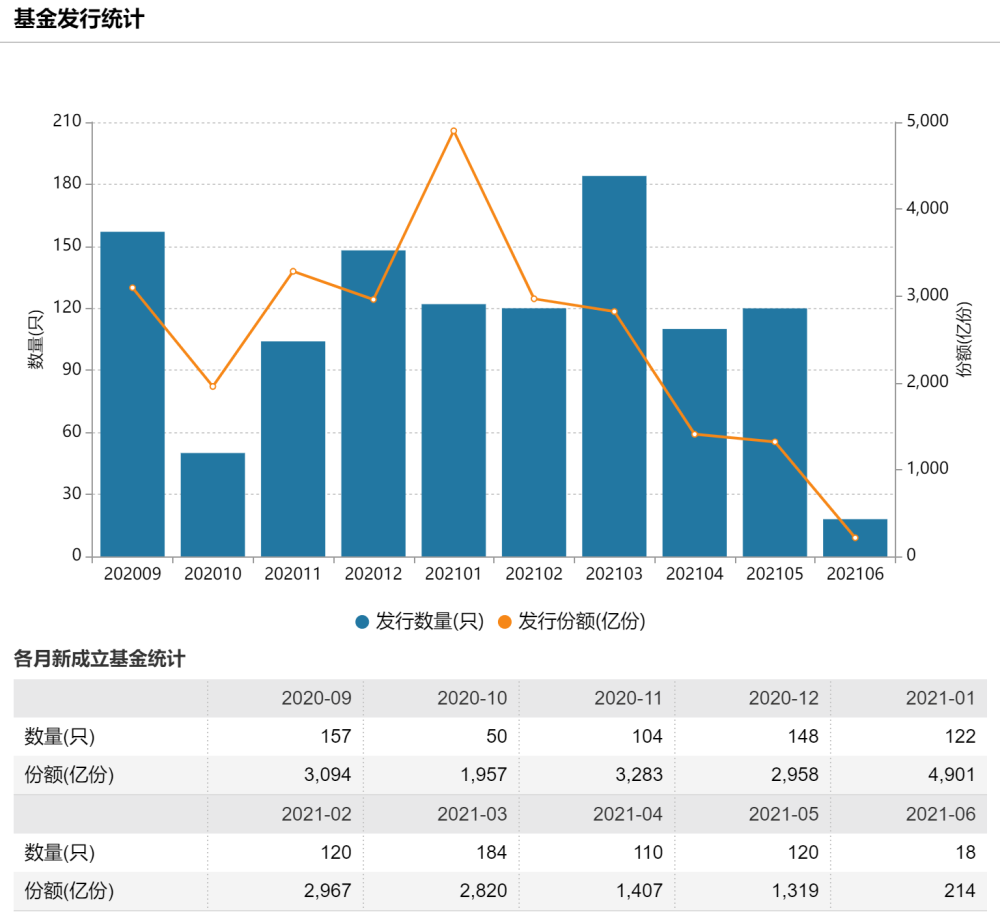Click table cell value 2,958
Image resolution: width=1000 pixels, height=923 pixels.
pos(795,775)
